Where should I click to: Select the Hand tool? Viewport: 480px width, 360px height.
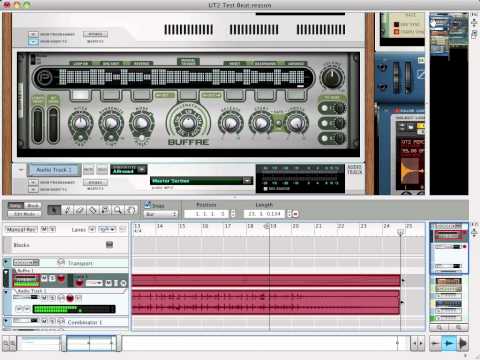131,210
